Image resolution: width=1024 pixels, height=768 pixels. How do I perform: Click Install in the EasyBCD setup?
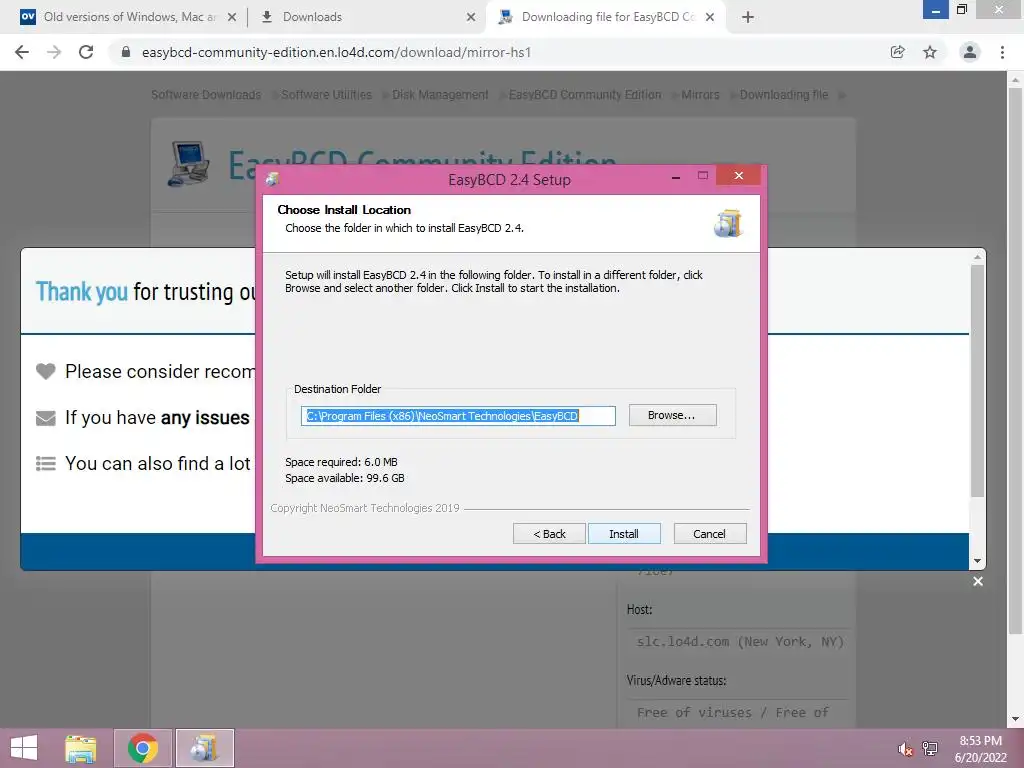[624, 534]
